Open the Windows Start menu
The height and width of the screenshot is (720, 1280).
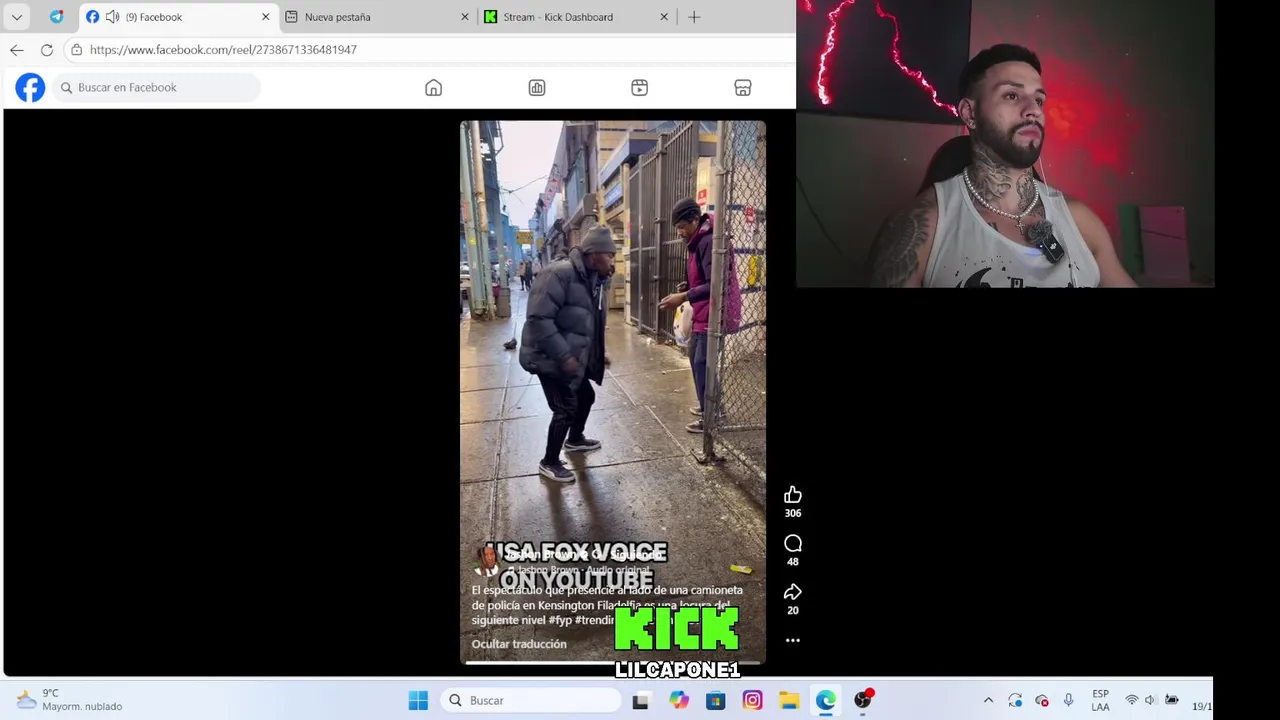tap(418, 700)
